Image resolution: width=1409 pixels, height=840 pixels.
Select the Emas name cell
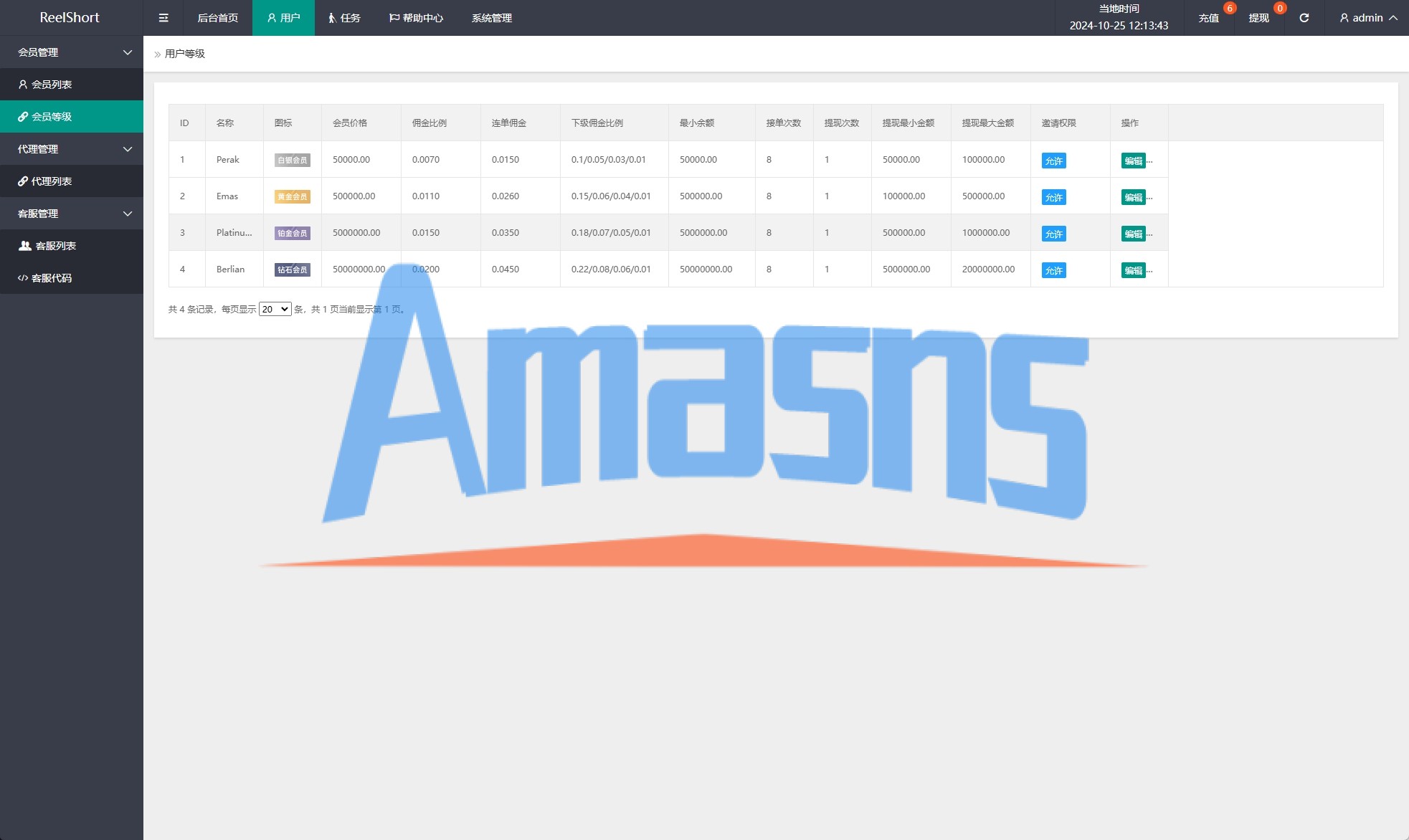pyautogui.click(x=234, y=196)
